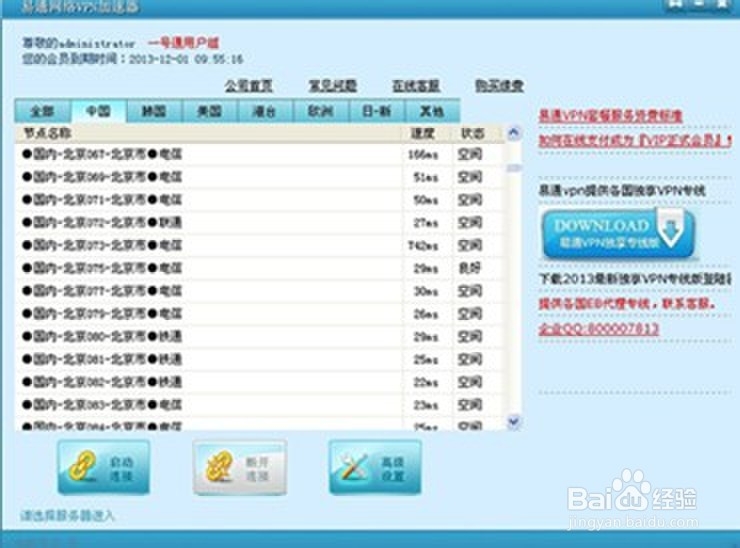Open the 日-新 tab
Viewport: 740px width, 548px height.
(x=377, y=111)
